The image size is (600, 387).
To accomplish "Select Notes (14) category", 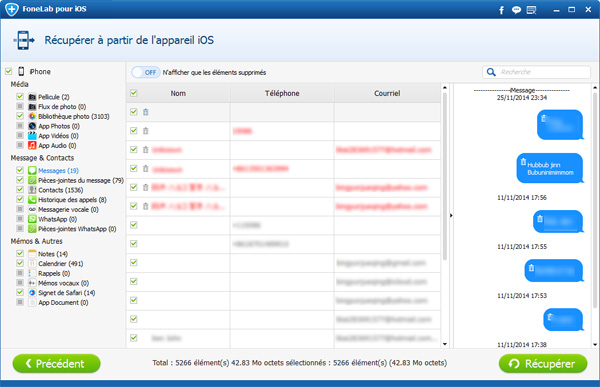I will point(53,254).
